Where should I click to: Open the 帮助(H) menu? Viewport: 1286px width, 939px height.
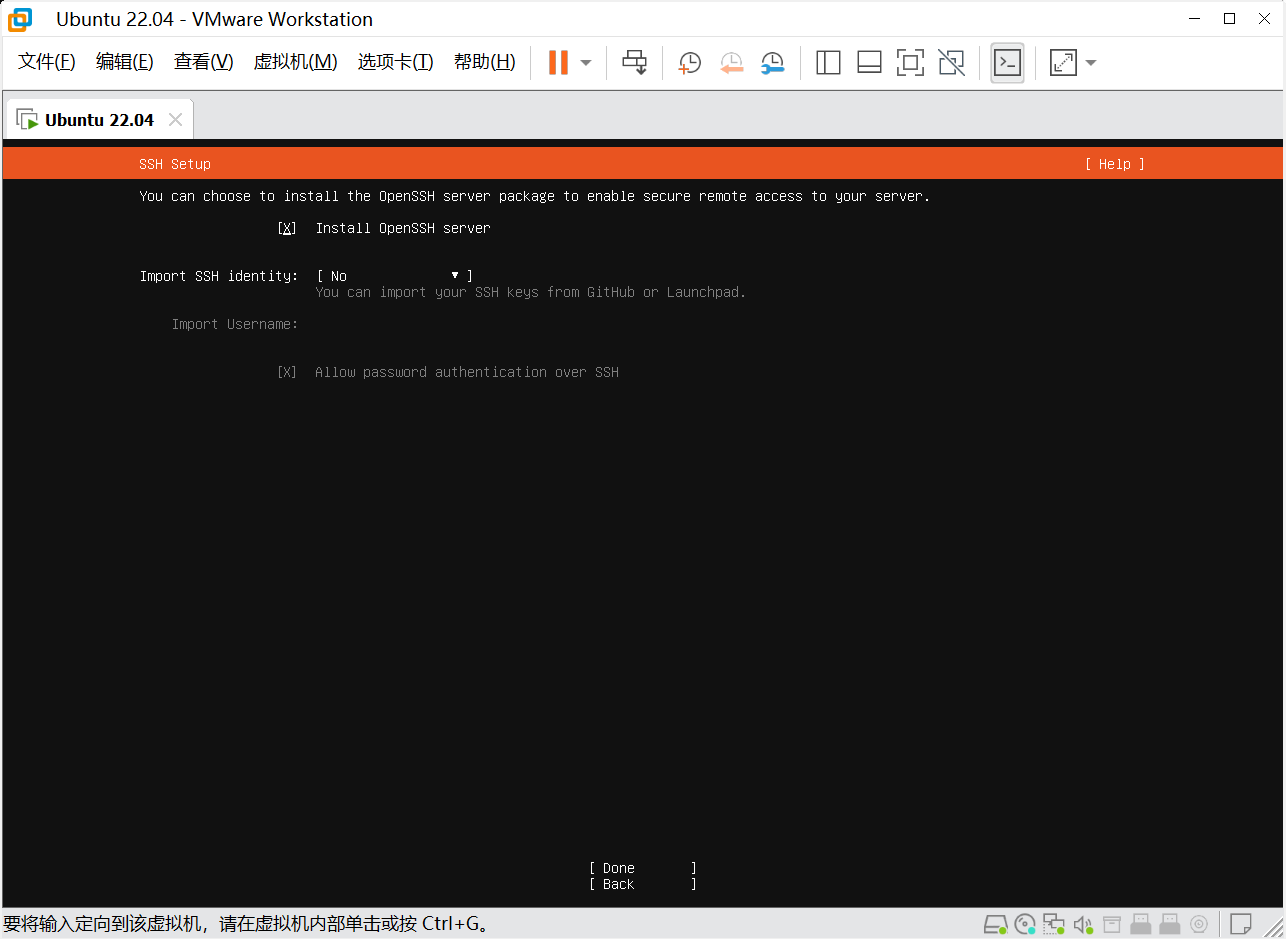(x=485, y=62)
